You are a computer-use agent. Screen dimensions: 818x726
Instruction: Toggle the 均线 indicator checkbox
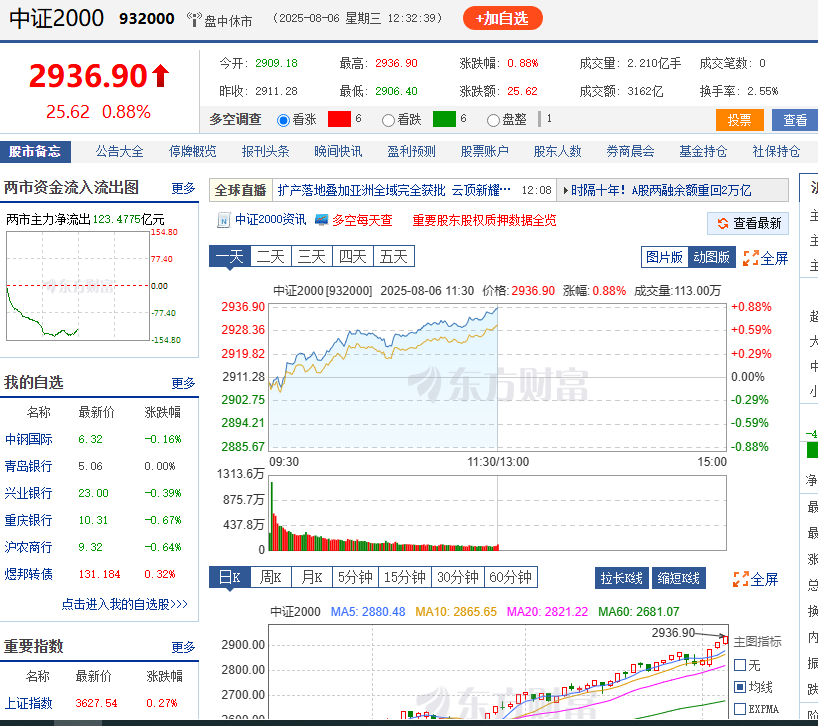[x=740, y=687]
